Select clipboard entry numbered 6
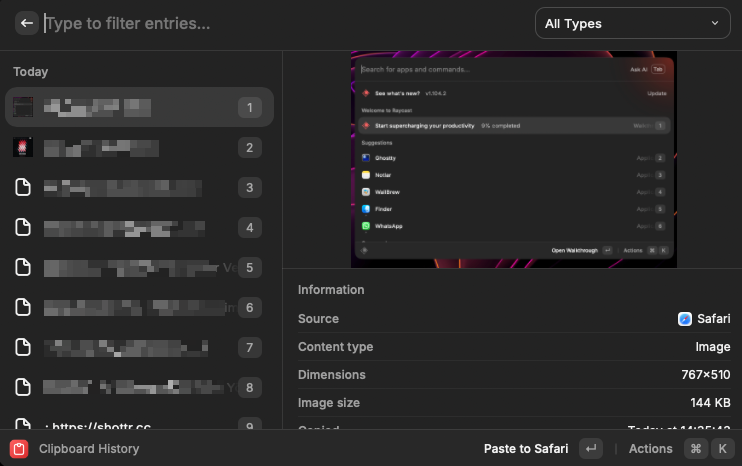This screenshot has height=466, width=742. tap(138, 308)
